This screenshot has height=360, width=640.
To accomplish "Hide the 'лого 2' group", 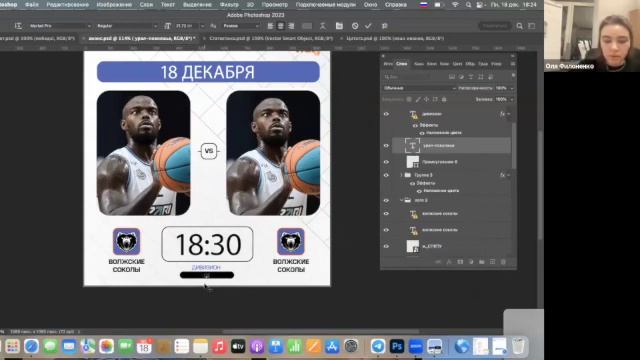I will [x=386, y=200].
